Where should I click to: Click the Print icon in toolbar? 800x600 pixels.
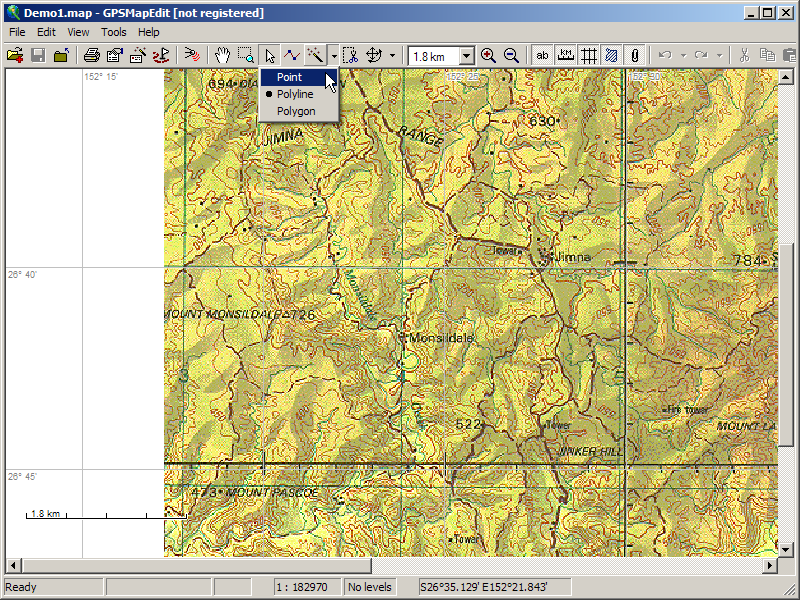pyautogui.click(x=91, y=55)
